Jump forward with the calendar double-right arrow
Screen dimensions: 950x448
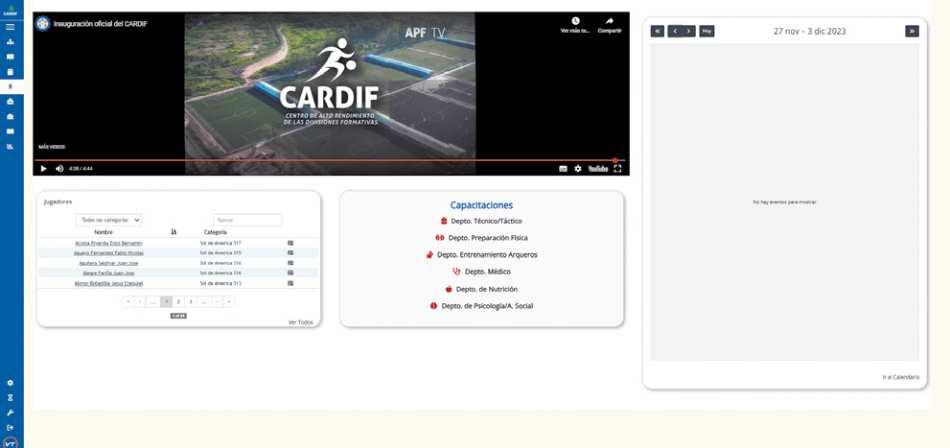pyautogui.click(x=912, y=31)
